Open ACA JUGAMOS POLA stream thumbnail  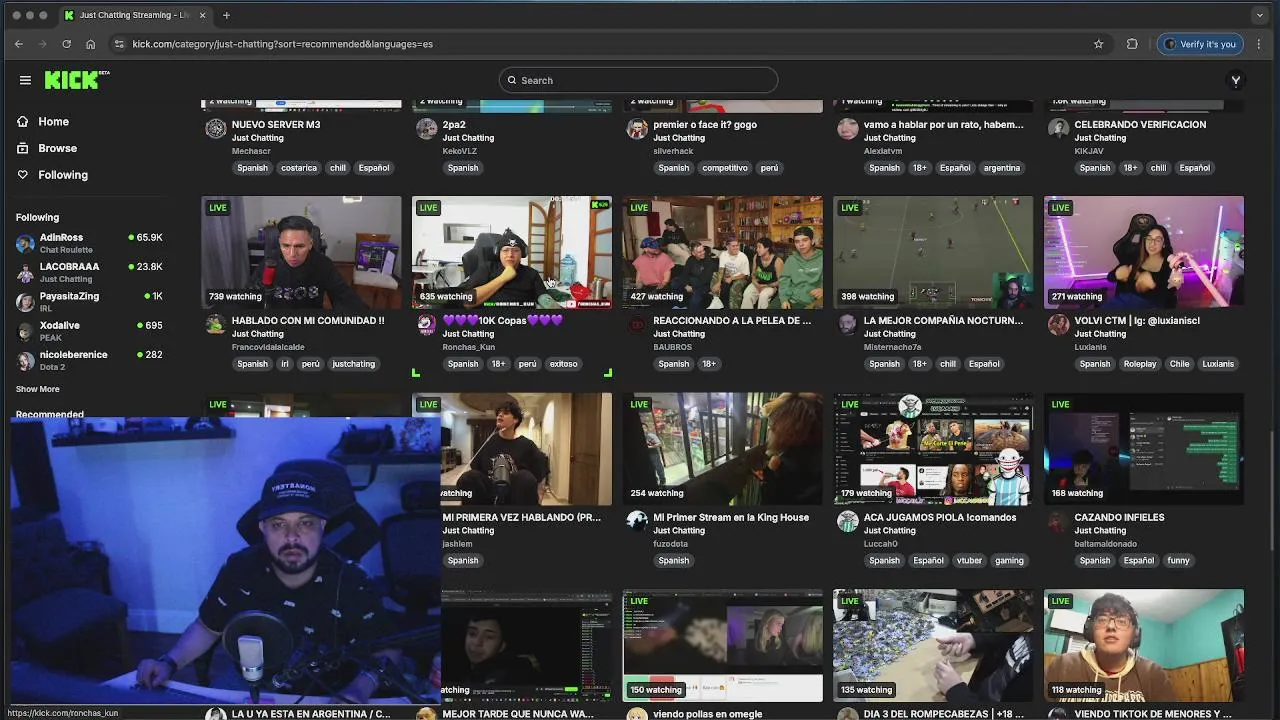933,449
